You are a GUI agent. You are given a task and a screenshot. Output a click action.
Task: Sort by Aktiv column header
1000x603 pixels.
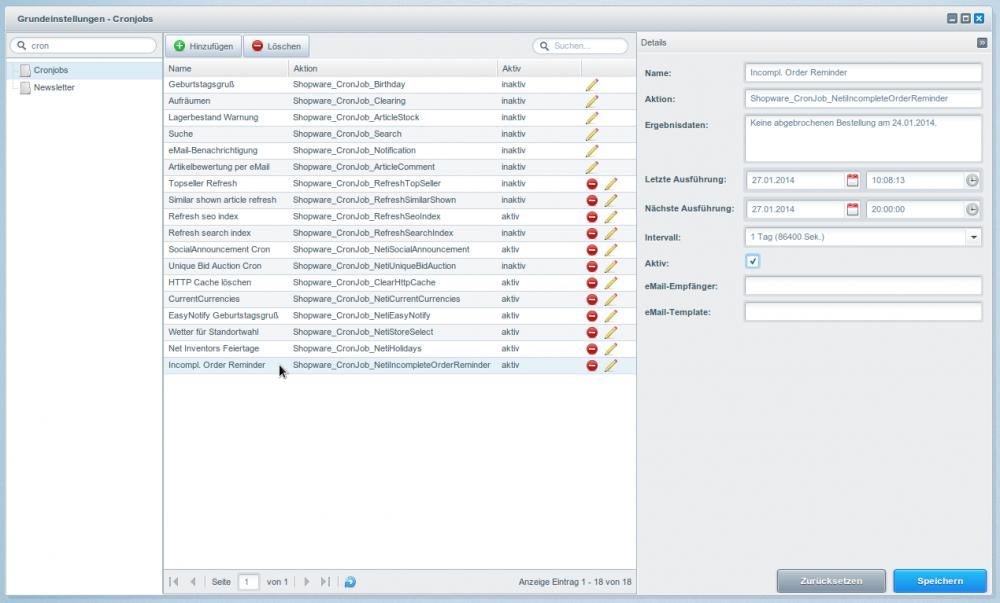[x=539, y=68]
